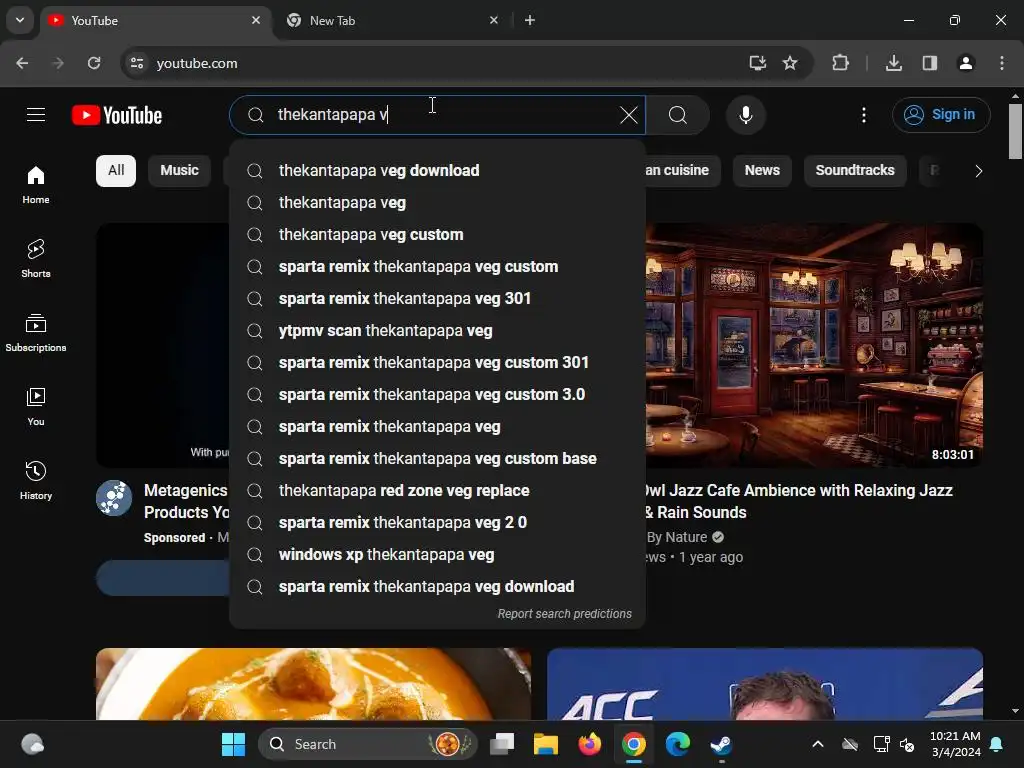Choose suggestion 'thekantapapa red zone veg replace'

[x=438, y=490]
